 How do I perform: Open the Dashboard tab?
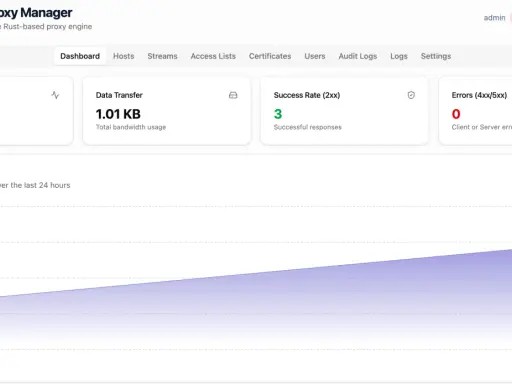(x=80, y=56)
